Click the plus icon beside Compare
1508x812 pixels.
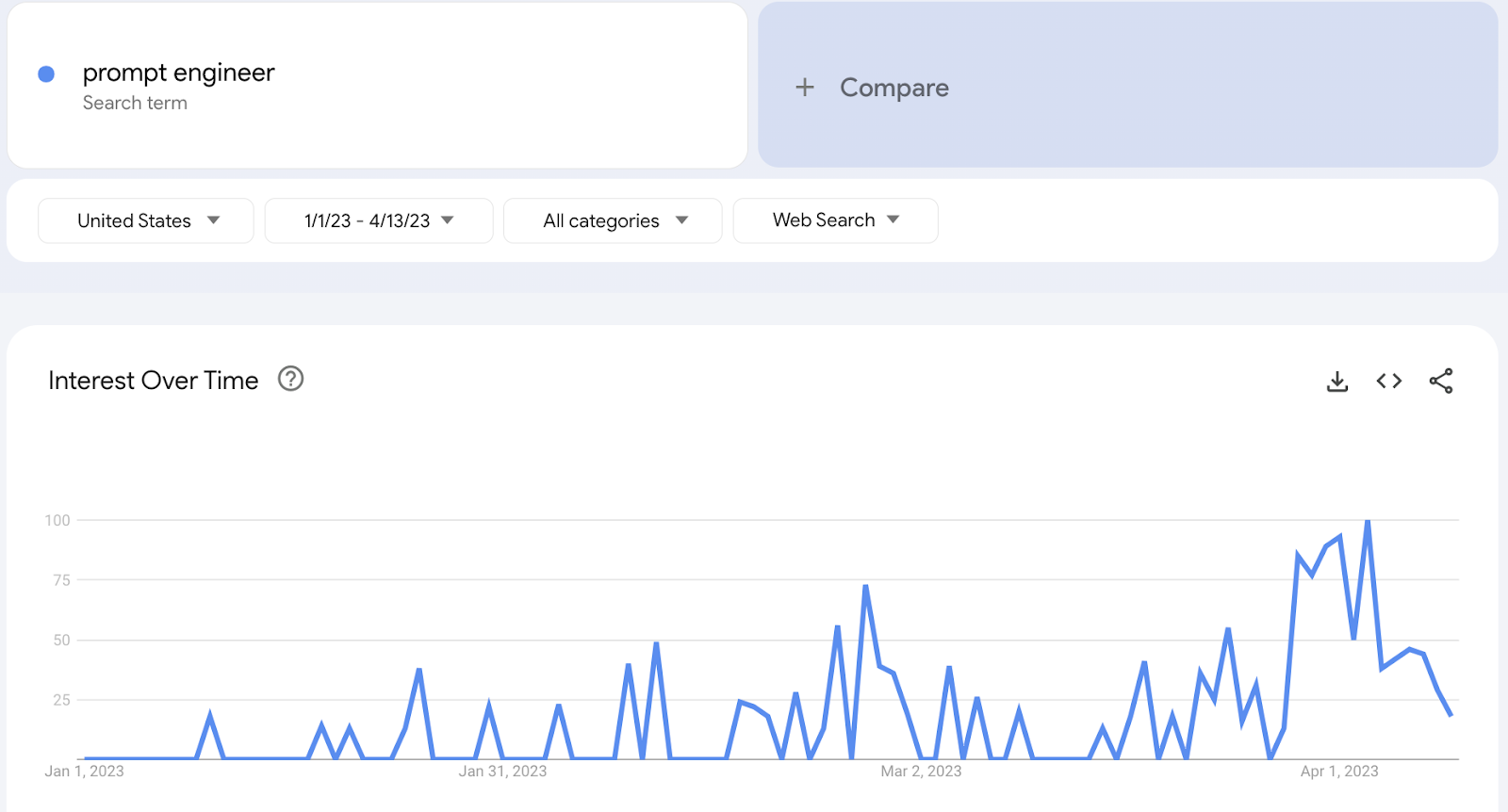point(805,88)
